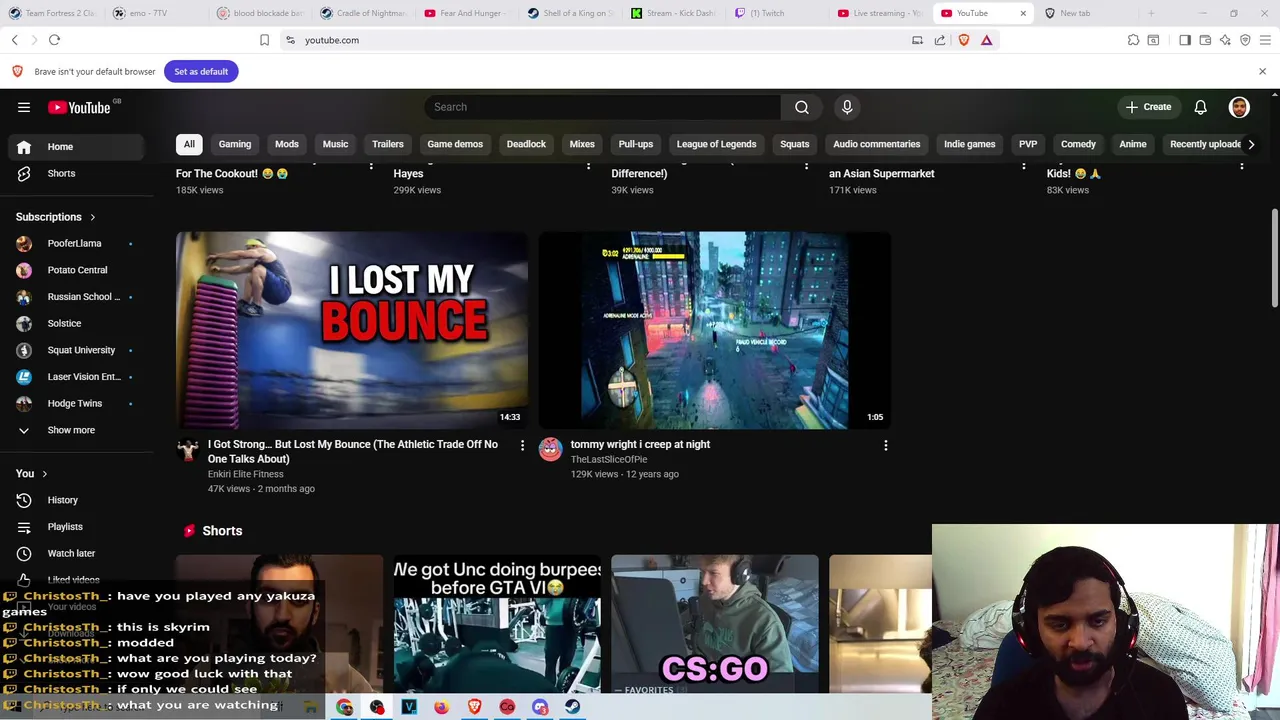Select the 'Mods' filter chip
The width and height of the screenshot is (1280, 720).
click(x=287, y=144)
